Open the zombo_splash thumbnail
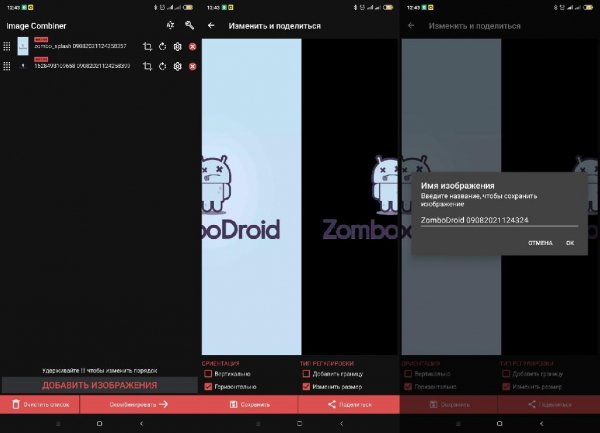Screen dimensions: 600x433 [23, 46]
